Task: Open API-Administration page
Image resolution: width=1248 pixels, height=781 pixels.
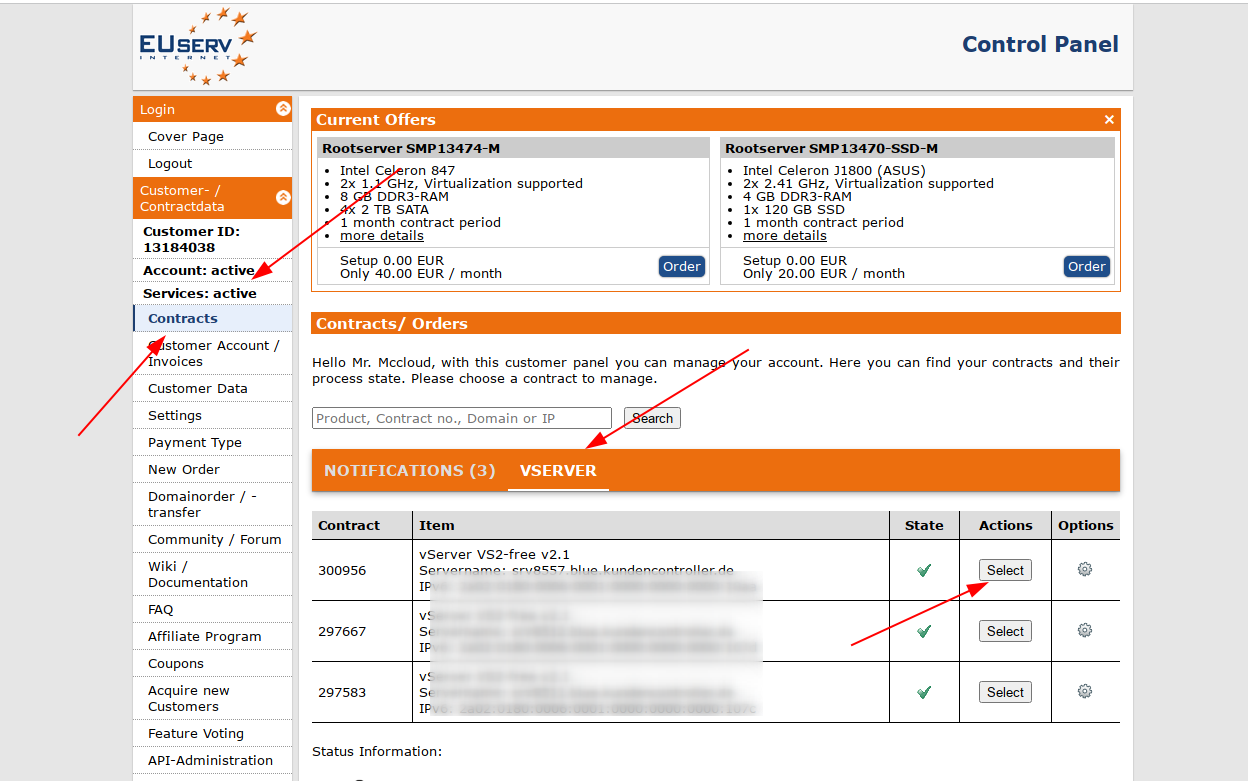Action: (212, 760)
